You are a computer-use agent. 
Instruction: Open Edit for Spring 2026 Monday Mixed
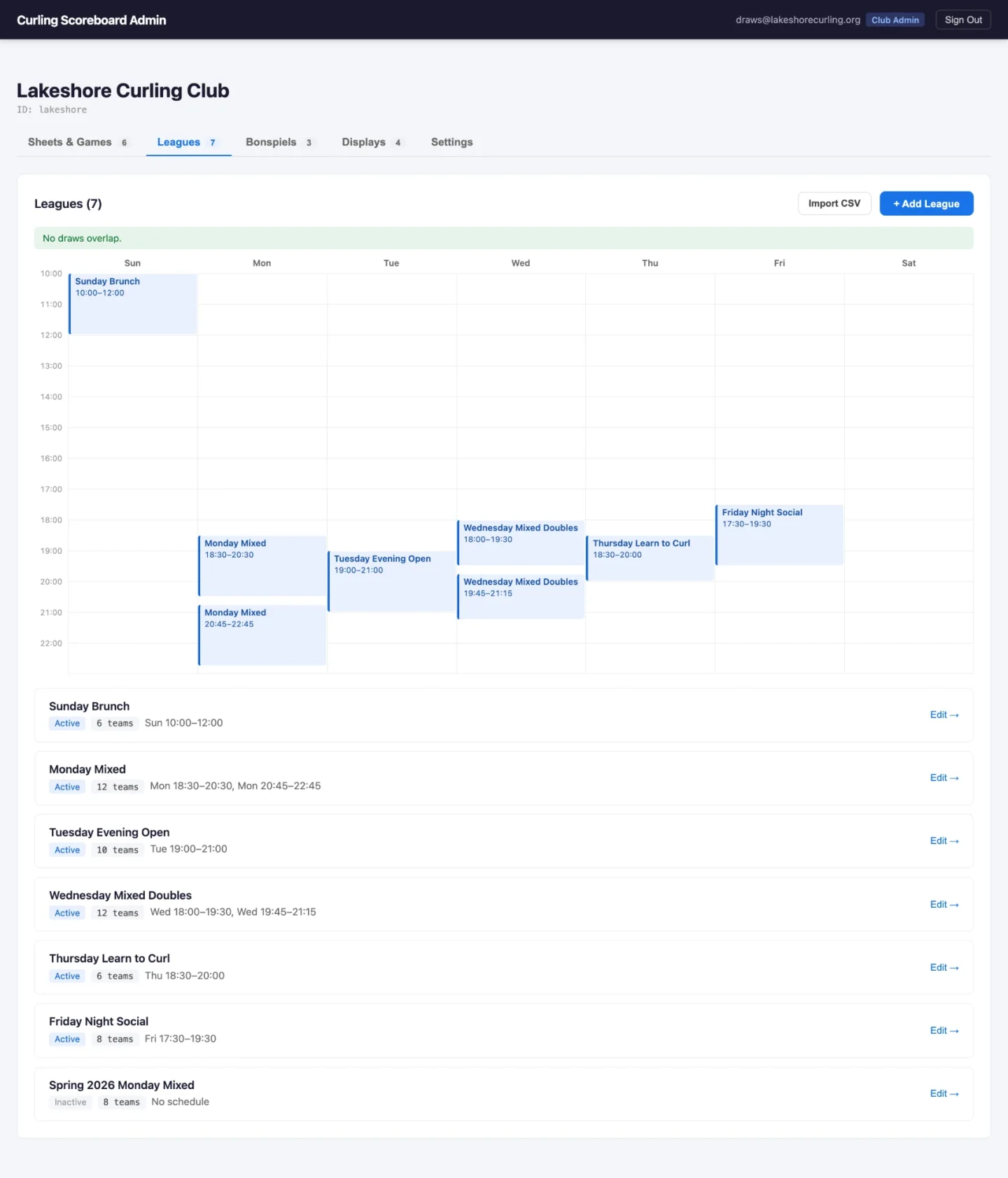click(944, 1093)
